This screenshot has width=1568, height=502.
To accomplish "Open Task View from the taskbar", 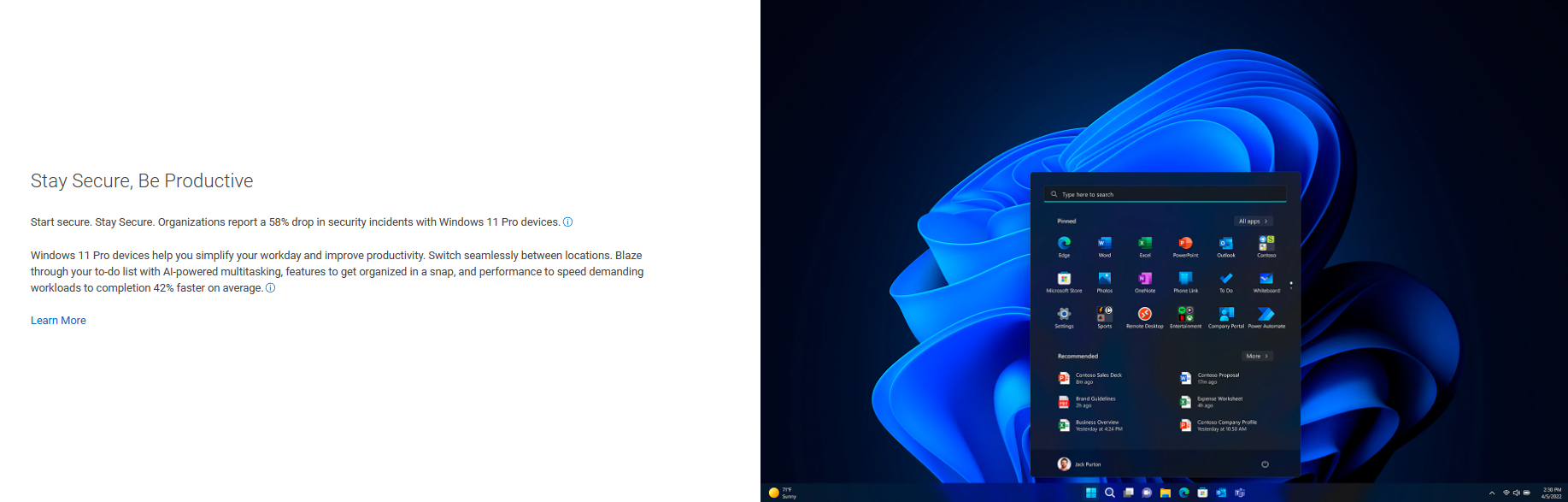I will click(1129, 493).
